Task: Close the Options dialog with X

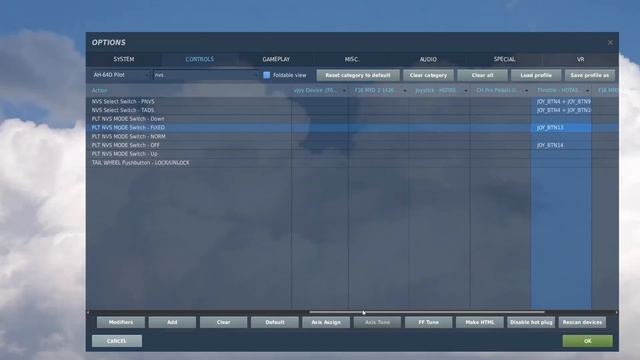Action: [610, 42]
